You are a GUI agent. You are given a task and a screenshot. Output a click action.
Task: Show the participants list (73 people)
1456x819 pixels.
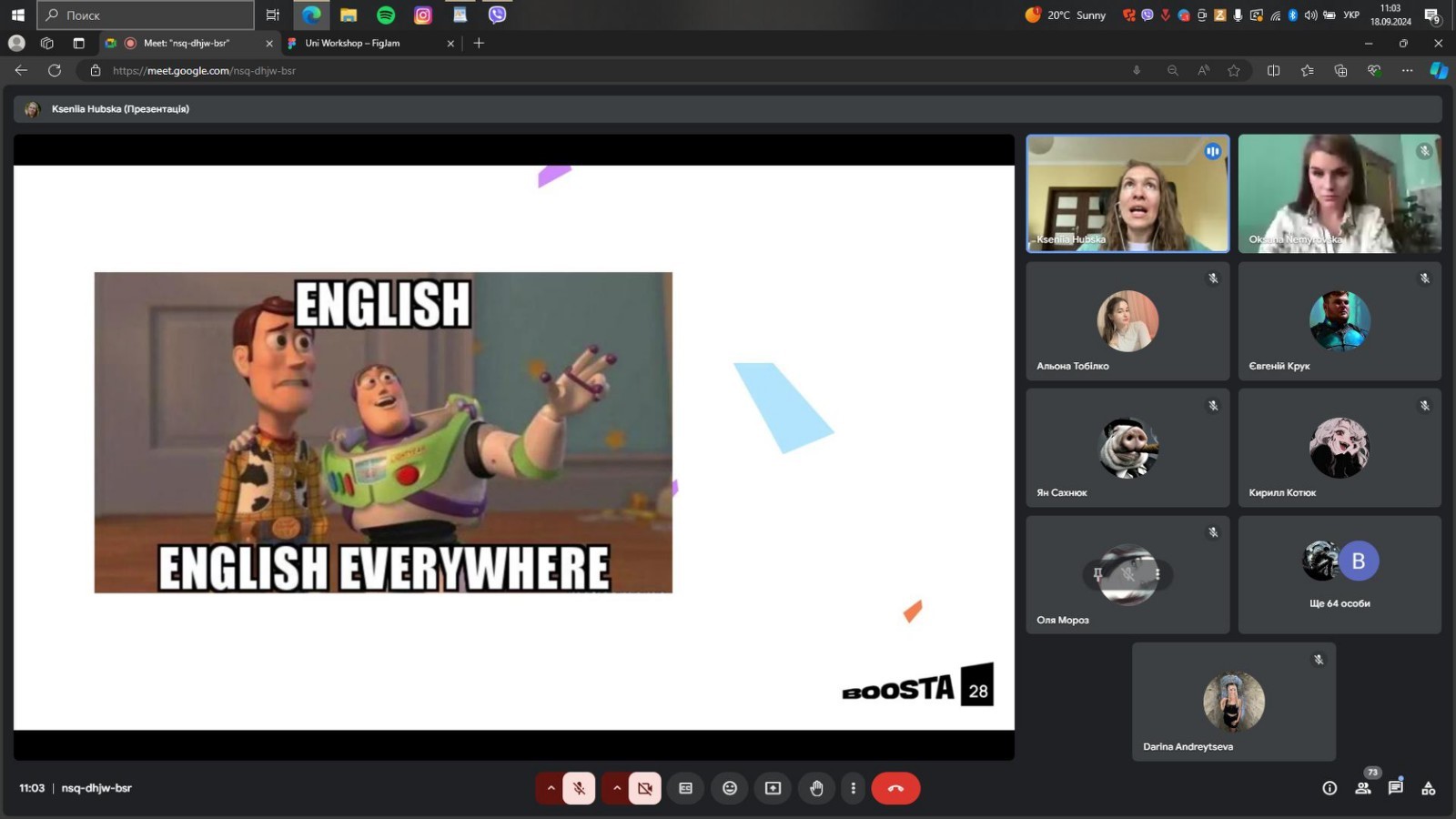pos(1362,788)
